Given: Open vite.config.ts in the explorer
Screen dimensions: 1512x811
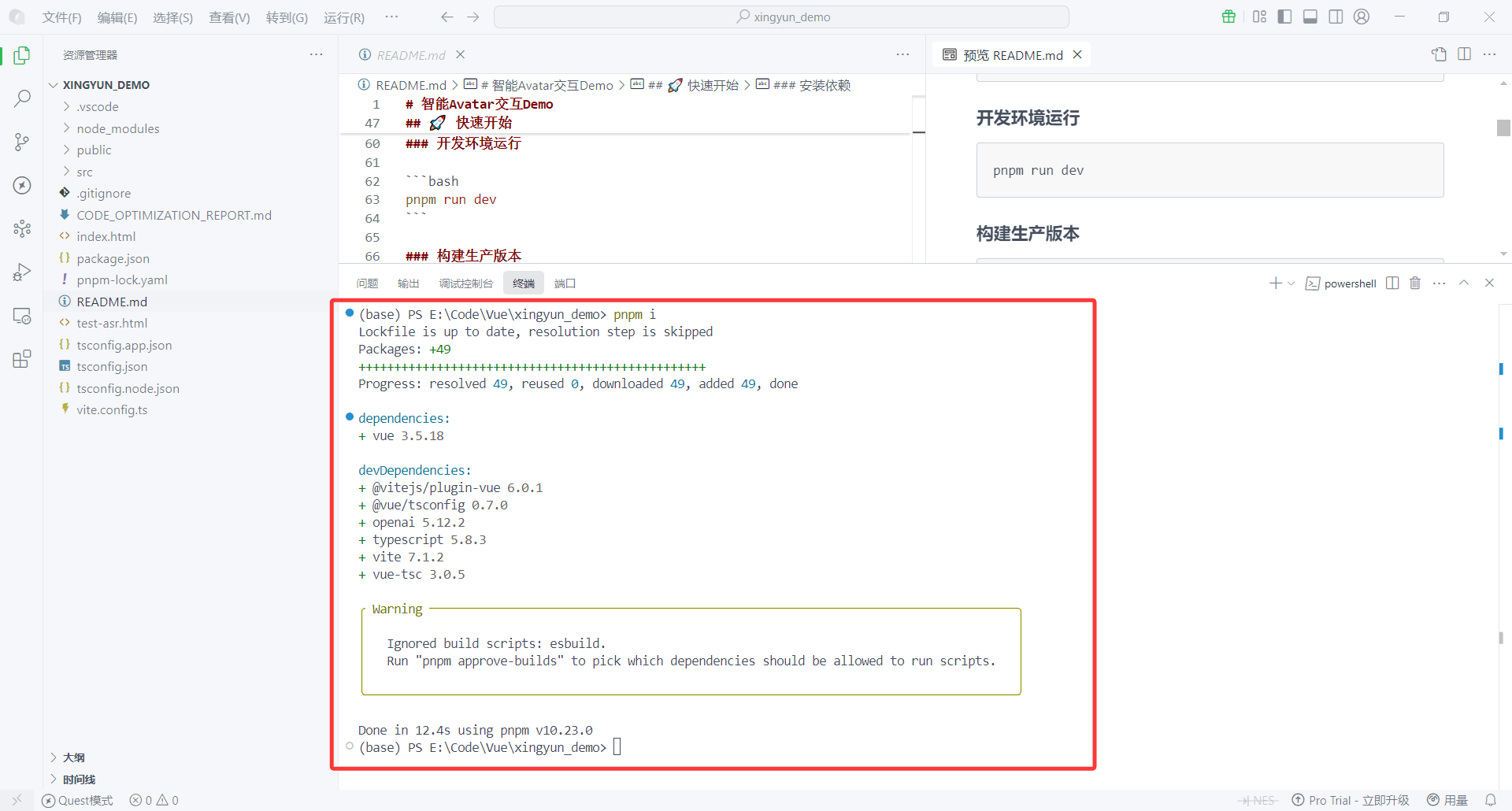Looking at the screenshot, I should [112, 409].
